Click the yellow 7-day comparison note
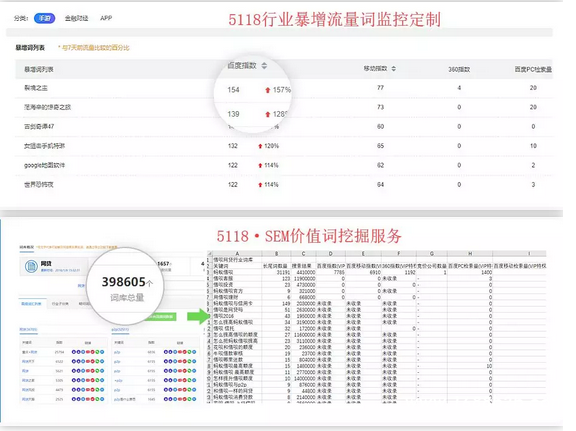 (94, 48)
